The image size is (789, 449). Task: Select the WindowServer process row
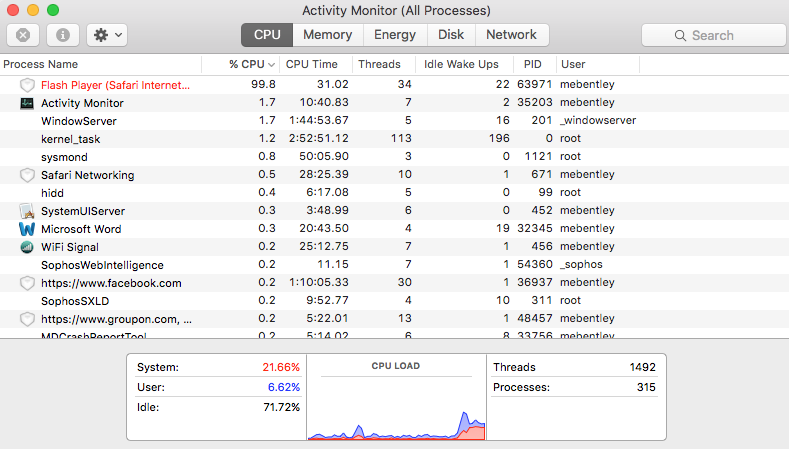[394, 121]
